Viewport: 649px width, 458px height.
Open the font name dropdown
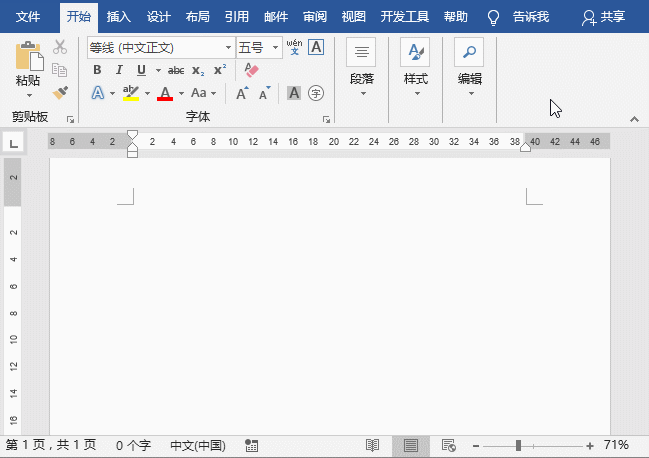(x=228, y=47)
